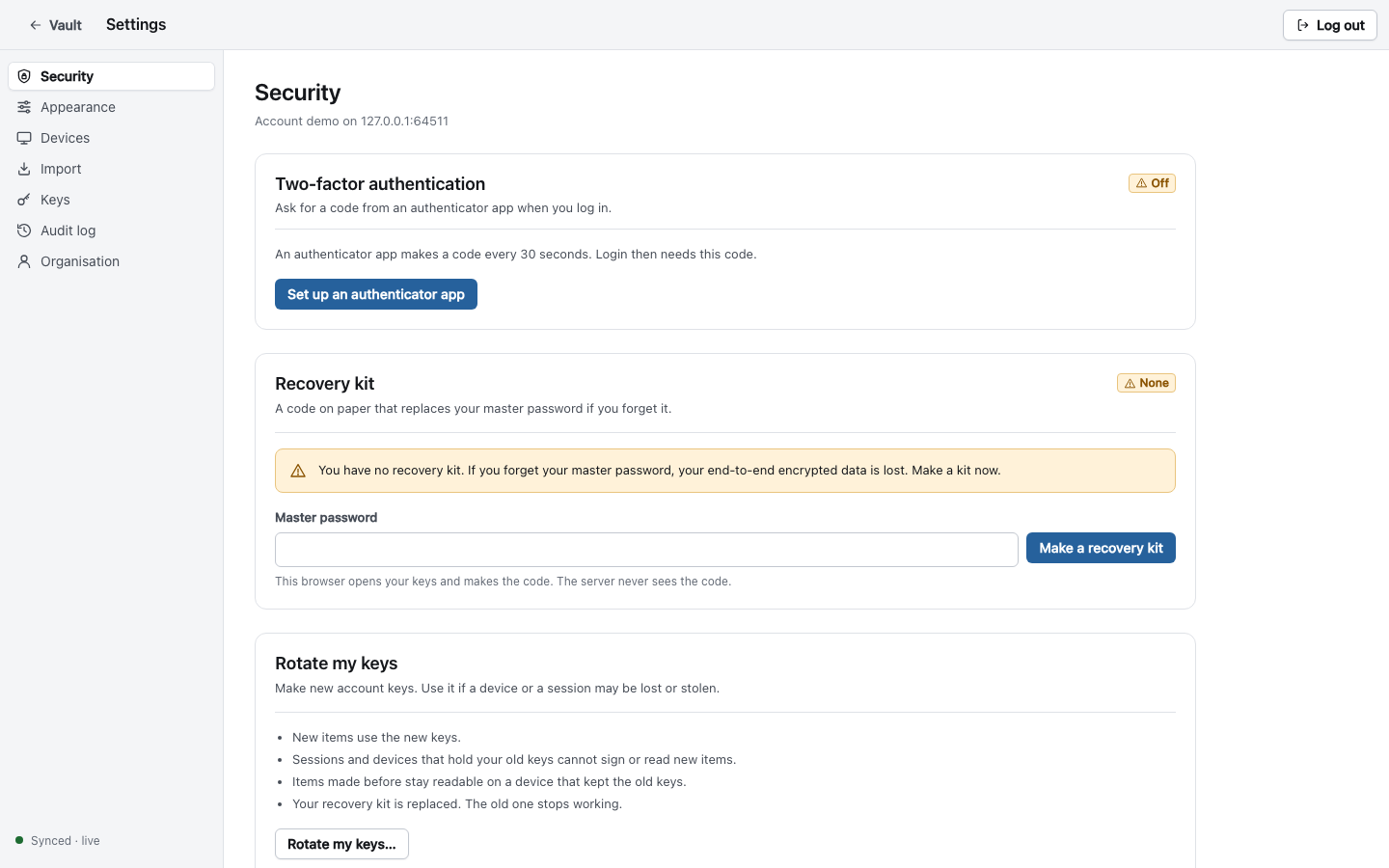The image size is (1389, 868).
Task: Open the Keys settings page
Action: click(112, 200)
